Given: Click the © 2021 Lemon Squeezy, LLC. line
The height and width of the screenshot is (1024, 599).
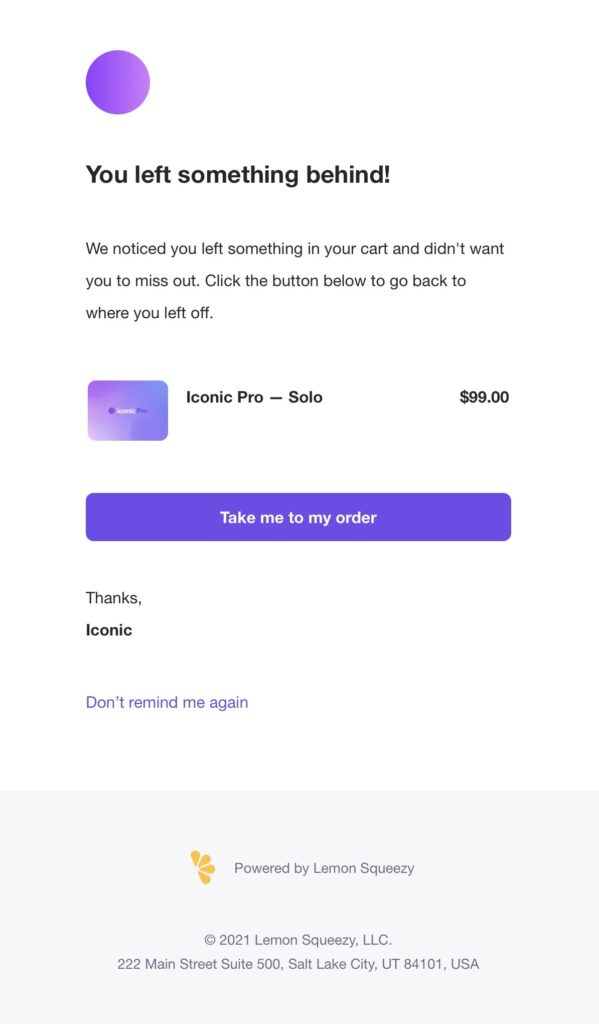Looking at the screenshot, I should [x=299, y=940].
